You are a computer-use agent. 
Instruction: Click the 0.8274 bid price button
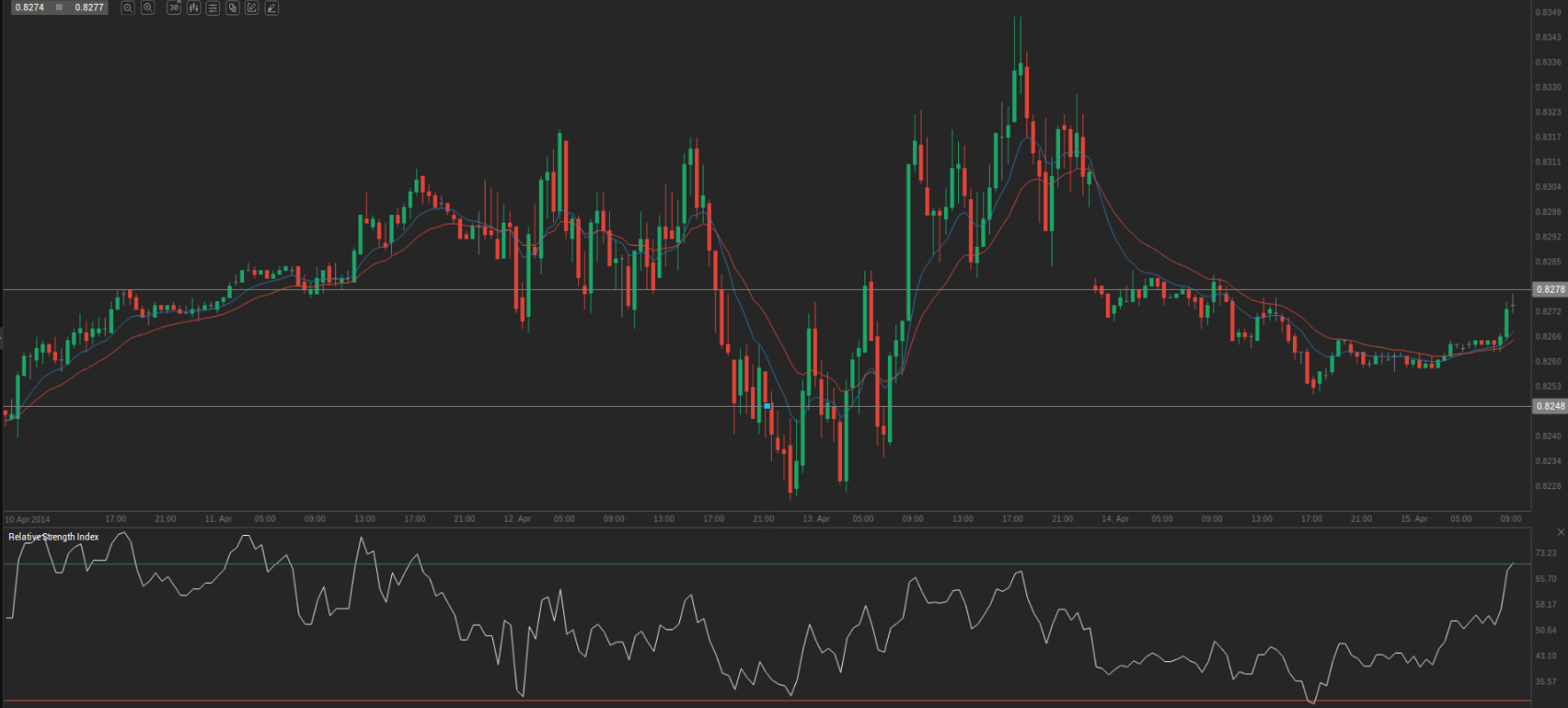pyautogui.click(x=30, y=7)
